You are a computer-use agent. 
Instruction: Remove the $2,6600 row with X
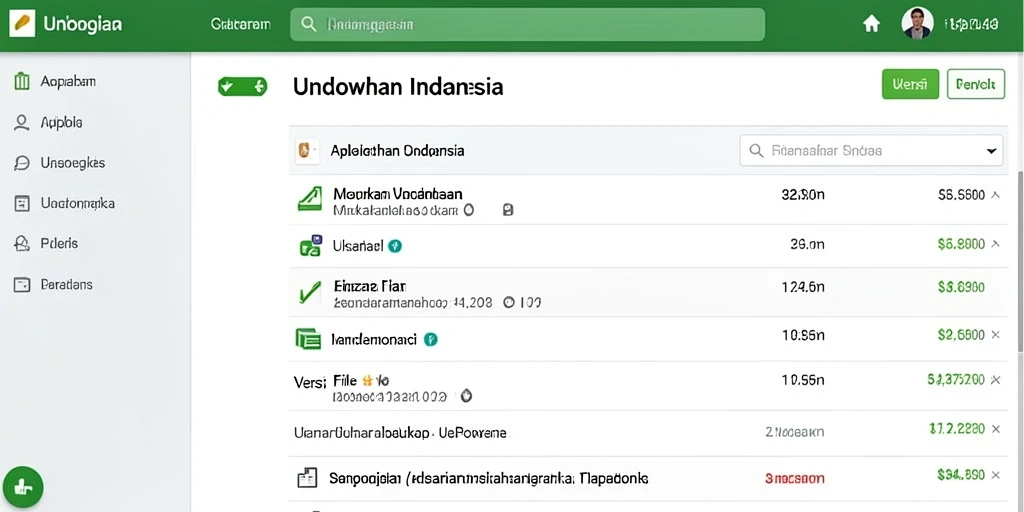995,335
